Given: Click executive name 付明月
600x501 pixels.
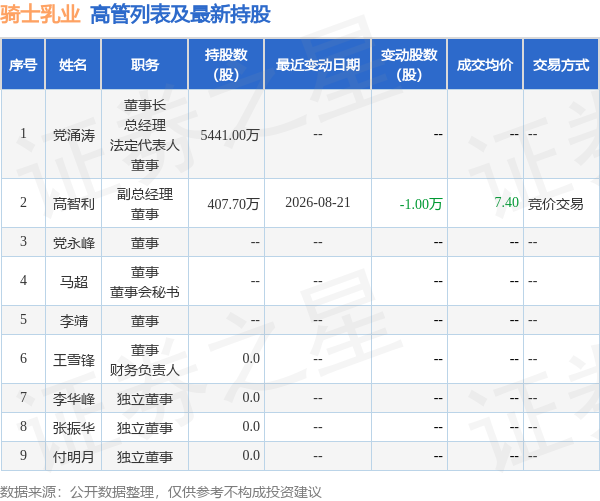Looking at the screenshot, I should click(x=73, y=456).
